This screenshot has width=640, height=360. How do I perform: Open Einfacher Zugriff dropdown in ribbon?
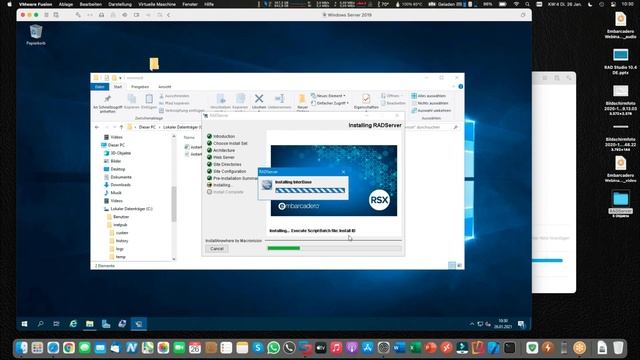click(330, 103)
